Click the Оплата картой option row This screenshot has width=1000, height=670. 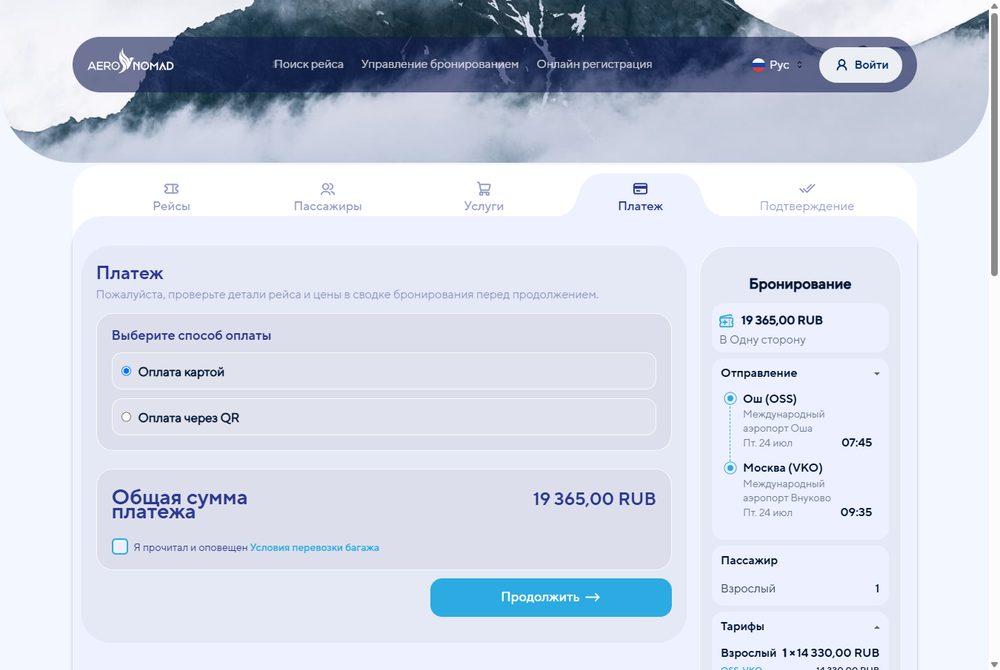click(384, 371)
